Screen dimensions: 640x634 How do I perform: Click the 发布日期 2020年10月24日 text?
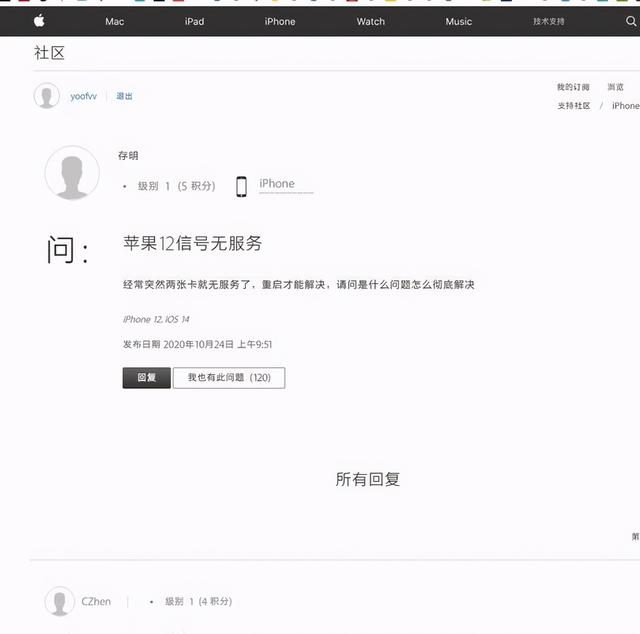[x=197, y=345]
